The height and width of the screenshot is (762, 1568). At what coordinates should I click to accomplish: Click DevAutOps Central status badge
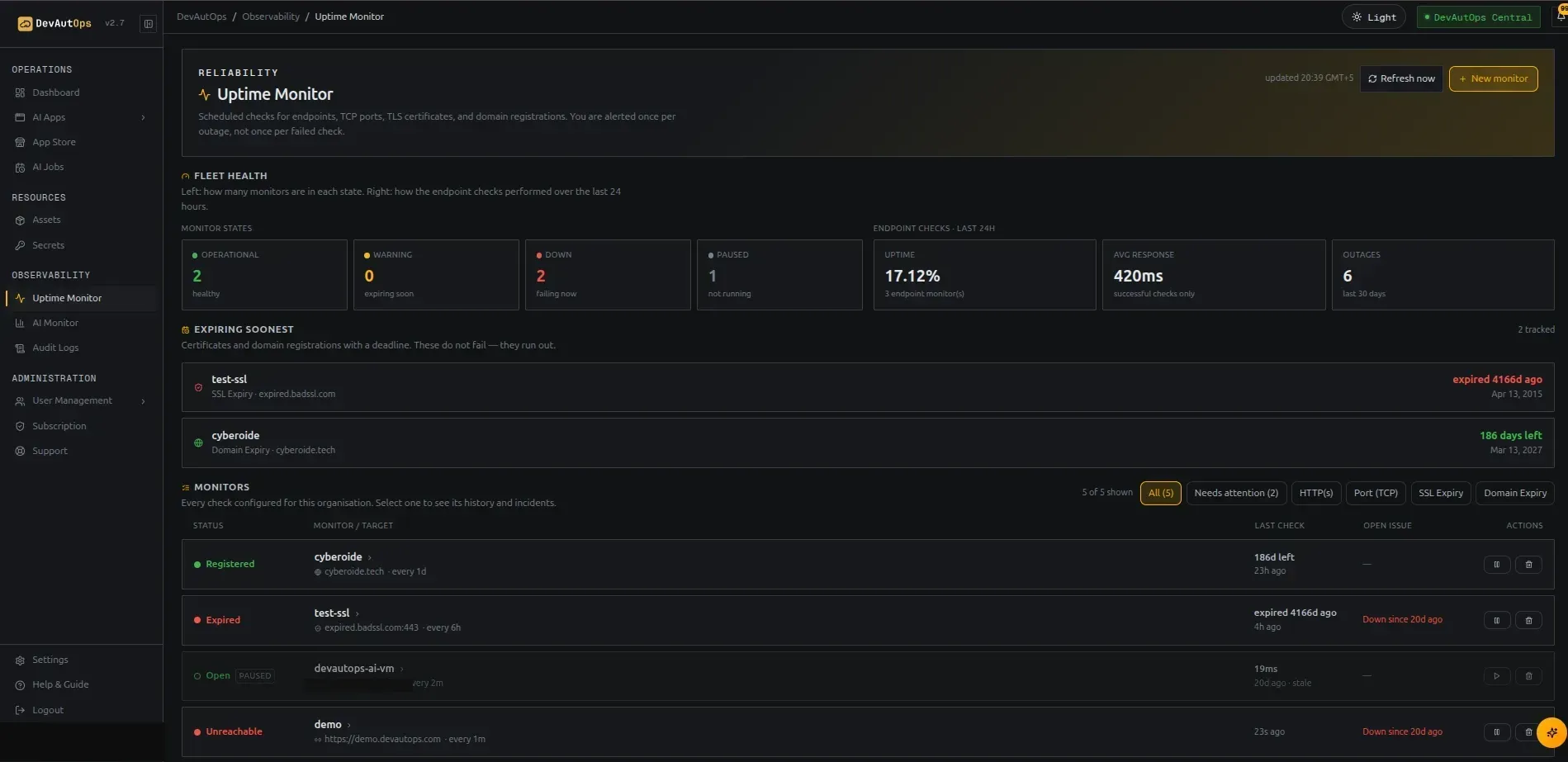(x=1478, y=17)
